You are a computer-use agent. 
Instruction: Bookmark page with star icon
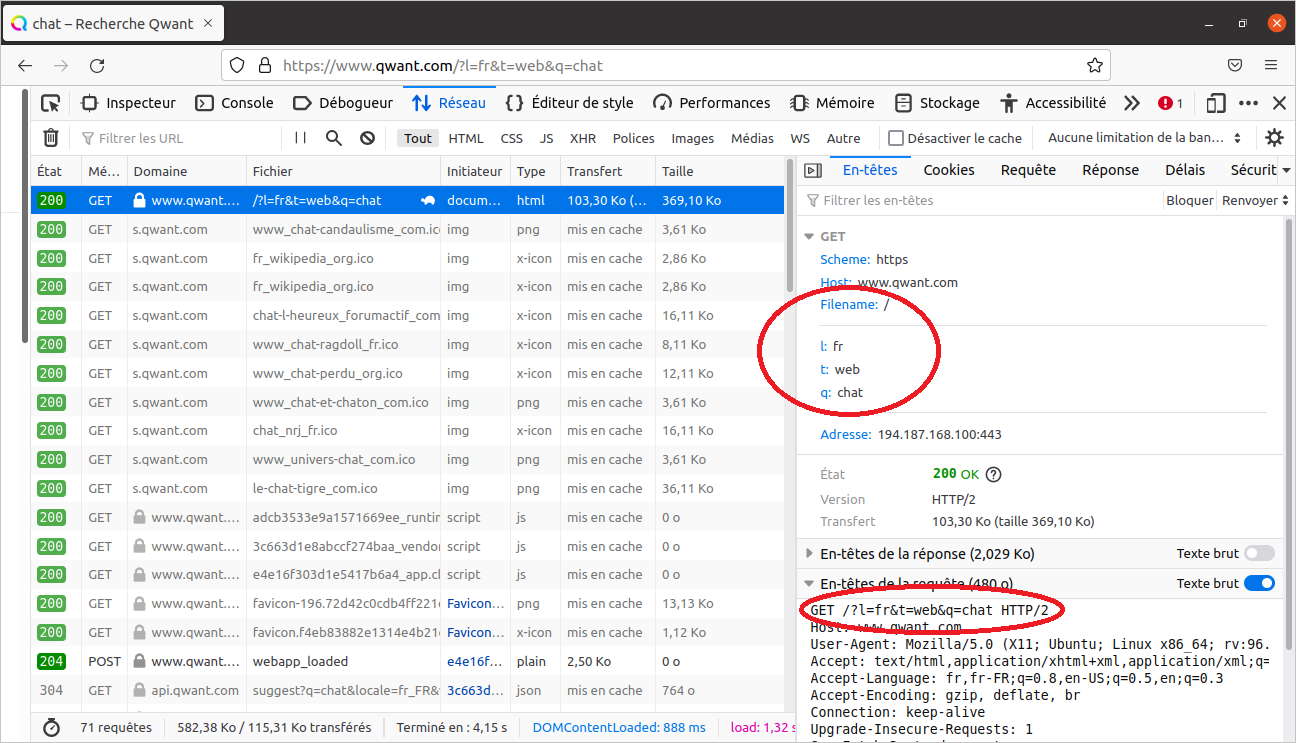click(1095, 66)
